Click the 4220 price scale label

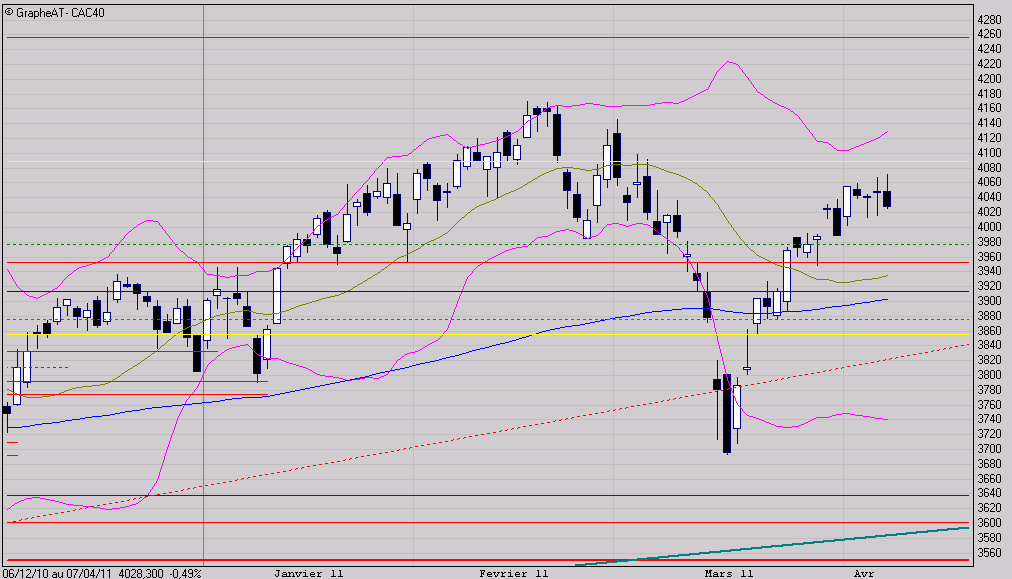click(989, 64)
